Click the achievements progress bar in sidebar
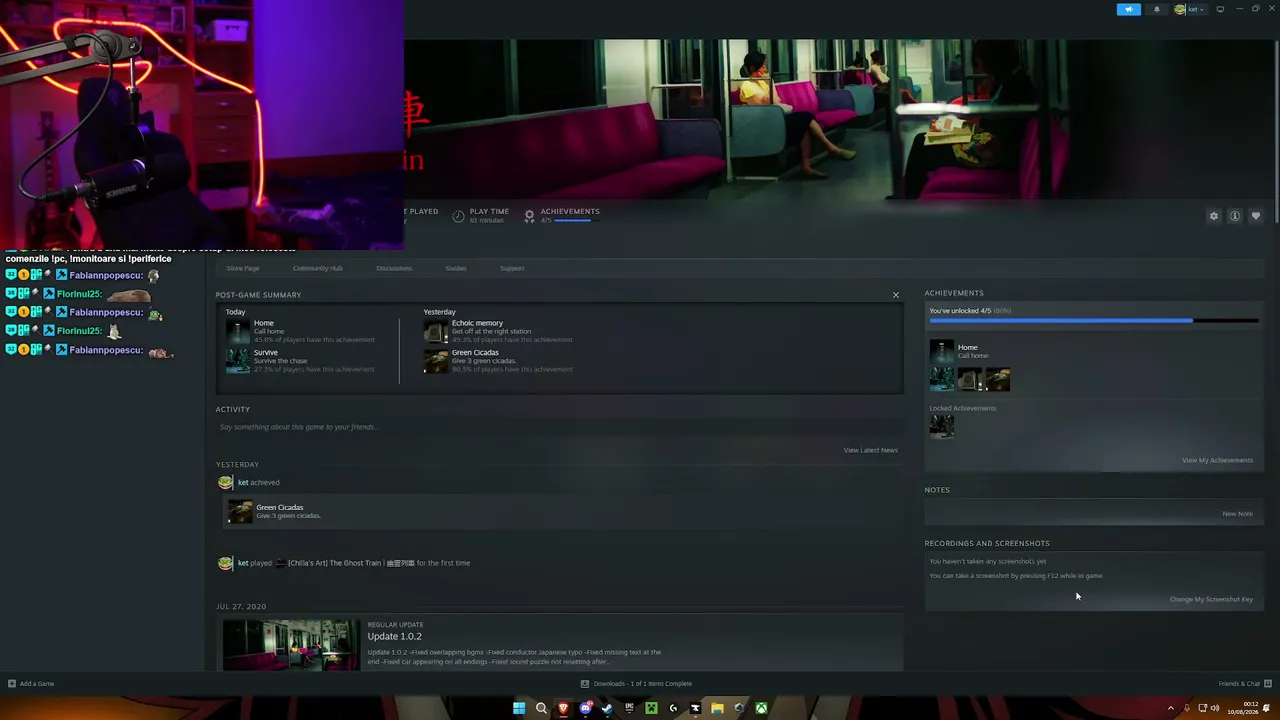 [x=1094, y=320]
